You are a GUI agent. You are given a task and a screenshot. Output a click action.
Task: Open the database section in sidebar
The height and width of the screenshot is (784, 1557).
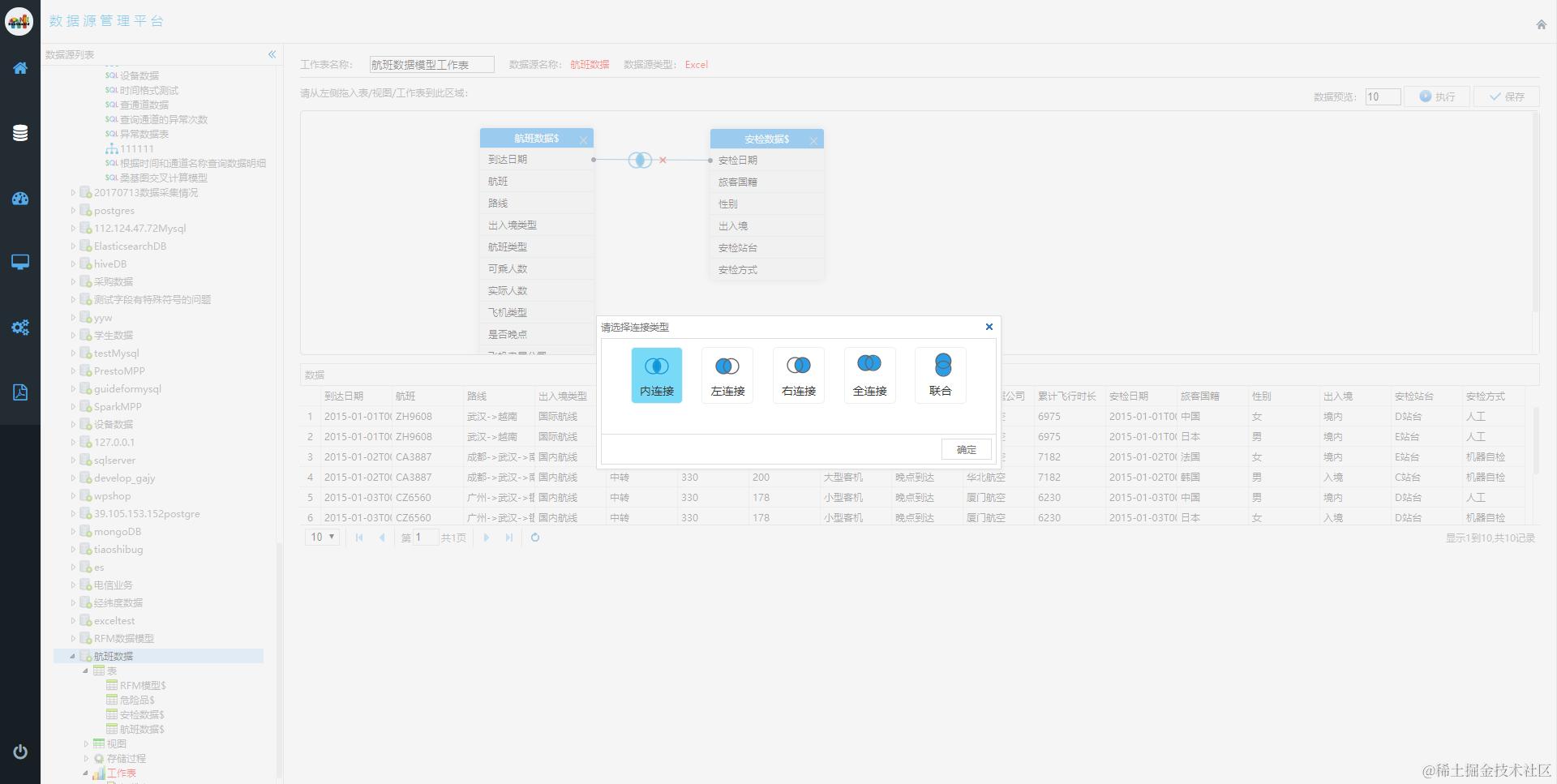pyautogui.click(x=20, y=133)
